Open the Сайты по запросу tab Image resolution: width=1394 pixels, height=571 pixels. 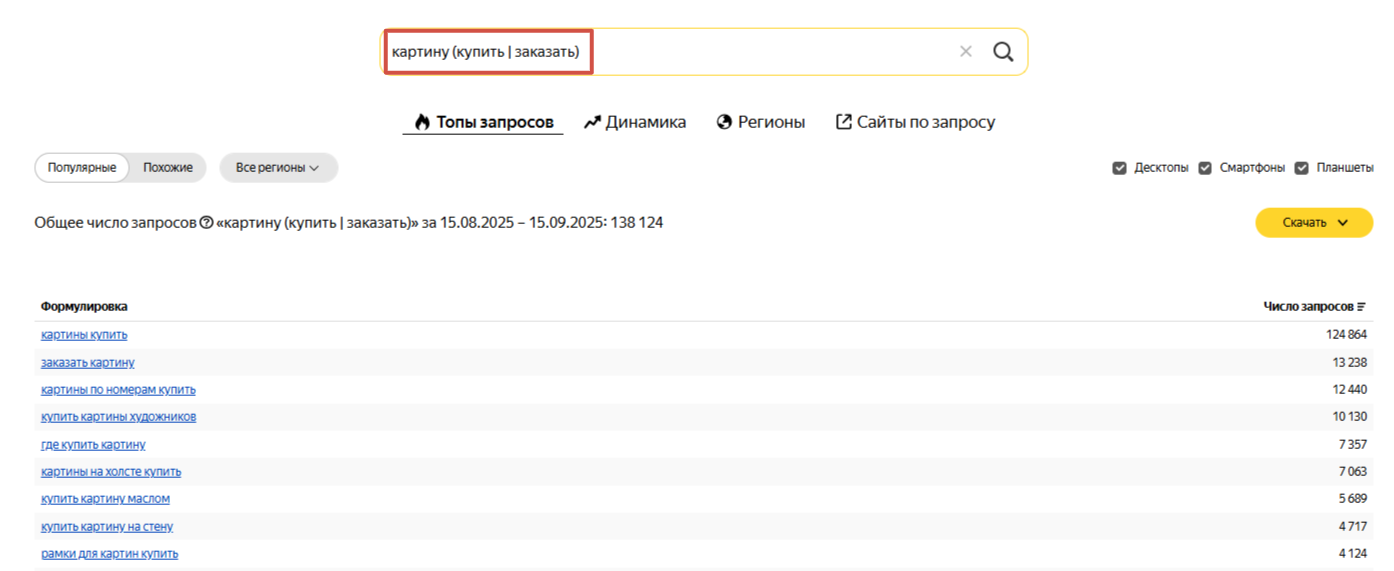(x=915, y=122)
